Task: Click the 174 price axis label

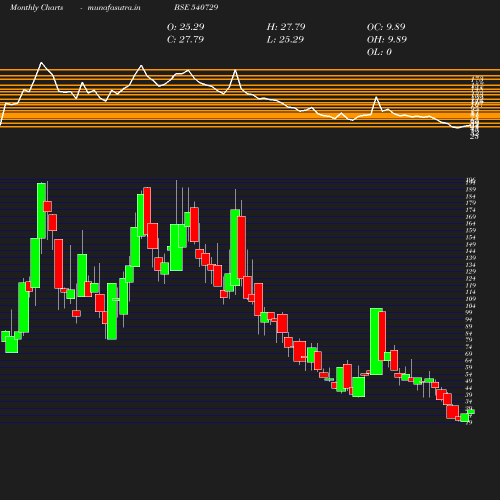Action: click(471, 210)
